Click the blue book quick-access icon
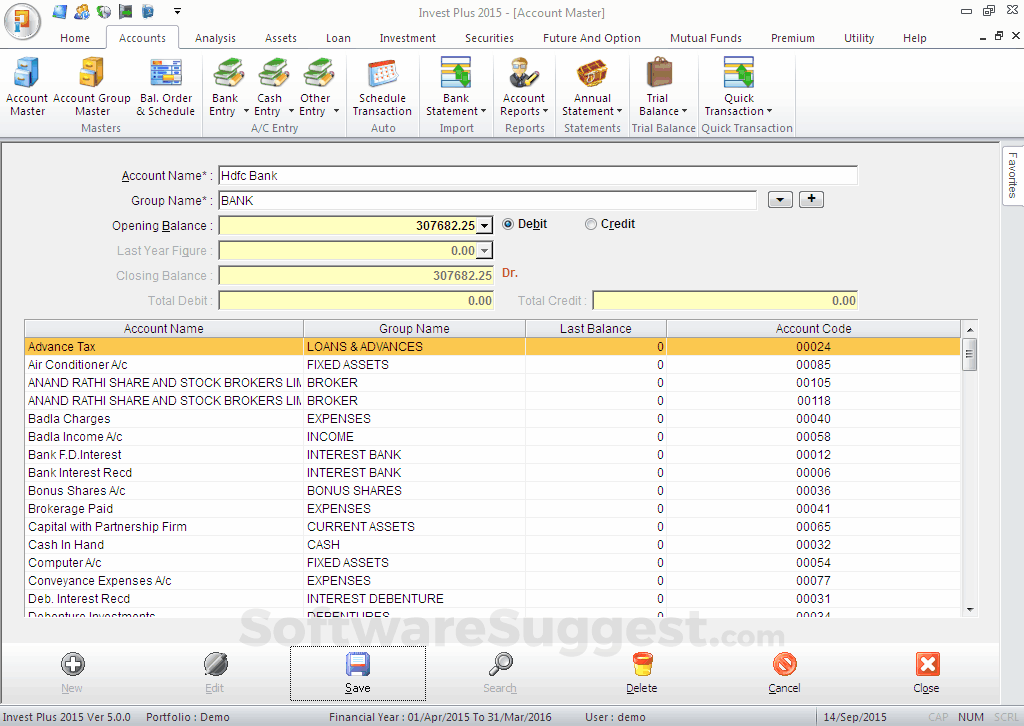The width and height of the screenshot is (1024, 726). [148, 11]
